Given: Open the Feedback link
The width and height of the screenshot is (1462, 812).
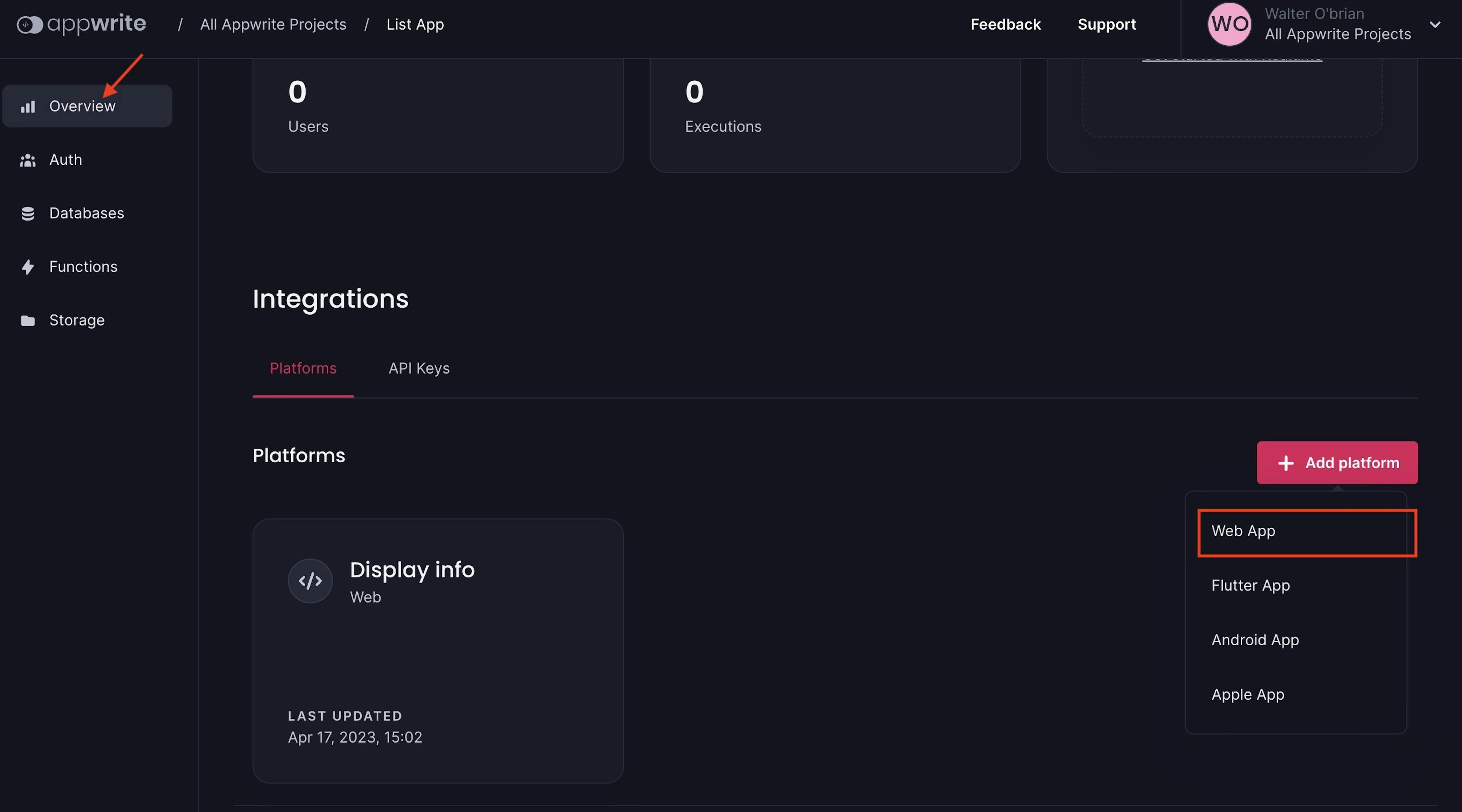Looking at the screenshot, I should click(1005, 24).
